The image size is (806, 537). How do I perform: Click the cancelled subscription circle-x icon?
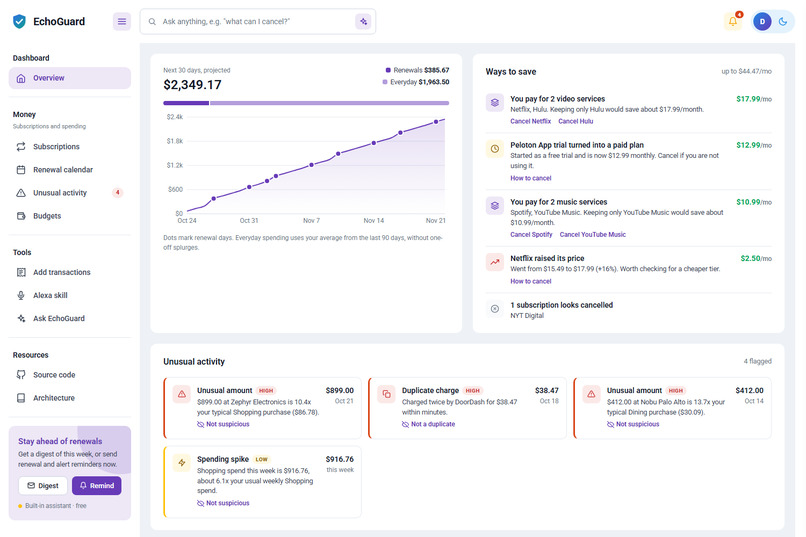point(494,309)
